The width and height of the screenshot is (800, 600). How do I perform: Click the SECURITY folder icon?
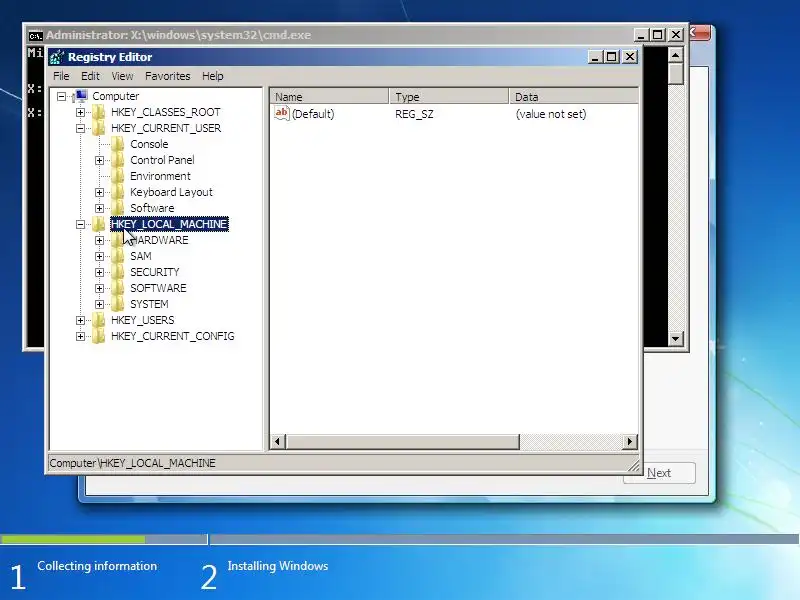(117, 272)
